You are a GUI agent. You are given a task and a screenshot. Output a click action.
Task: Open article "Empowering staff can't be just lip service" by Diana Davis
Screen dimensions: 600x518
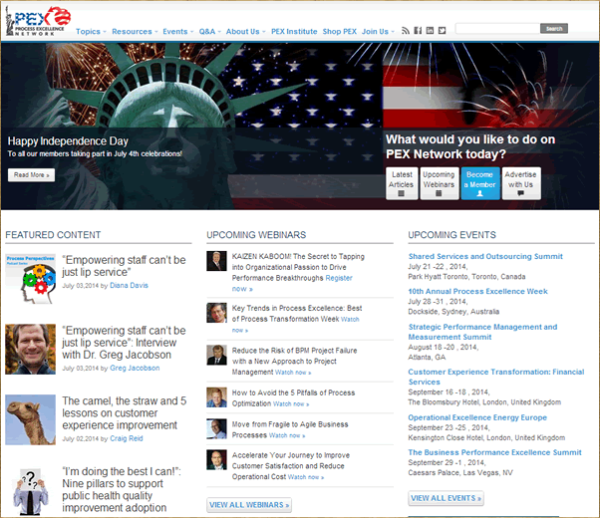pyautogui.click(x=124, y=266)
